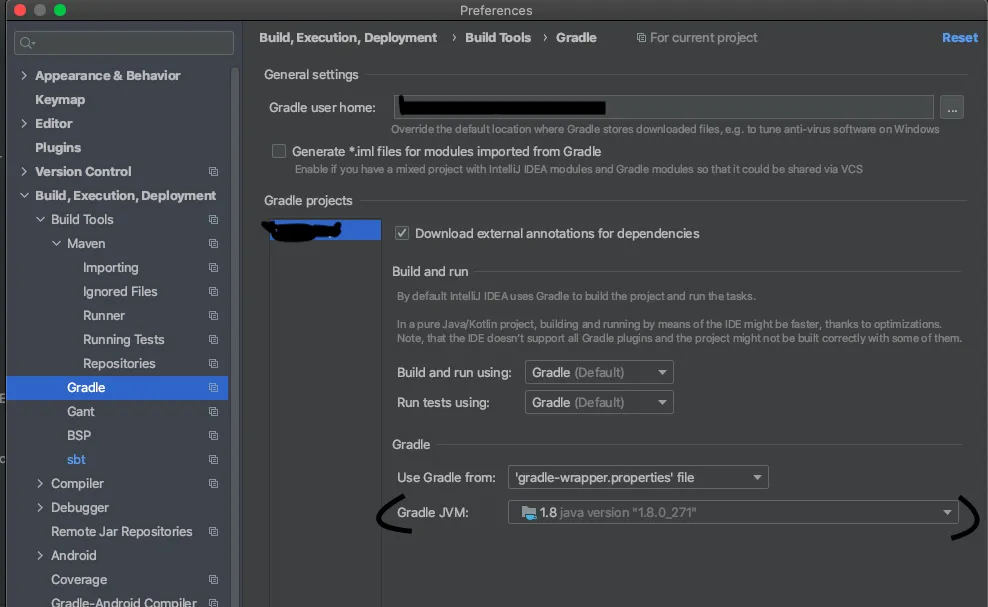Expand the Debugger node
Image resolution: width=988 pixels, height=607 pixels.
(40, 507)
